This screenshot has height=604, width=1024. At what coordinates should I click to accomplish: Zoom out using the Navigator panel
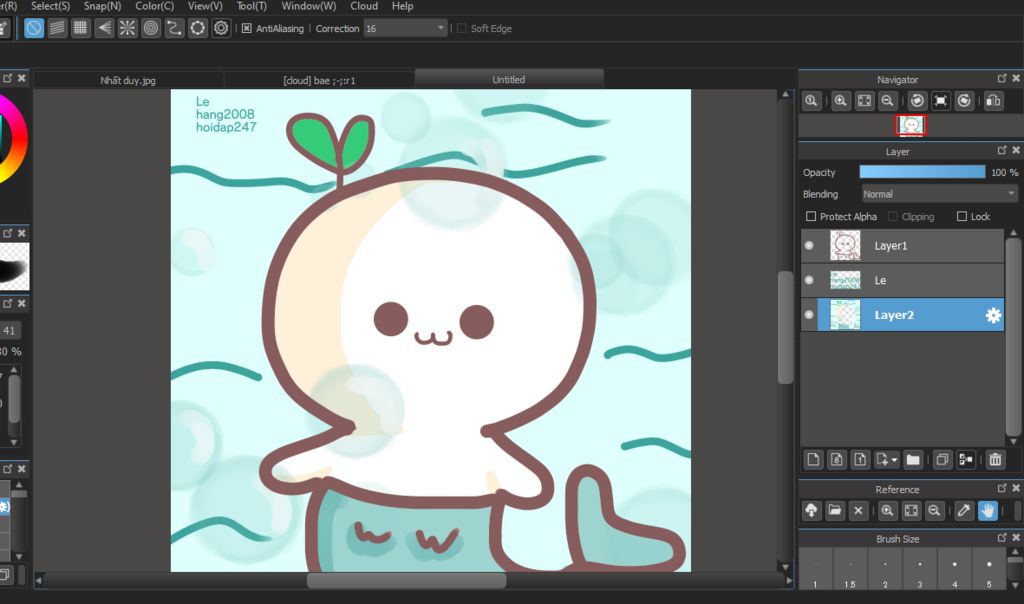click(888, 101)
